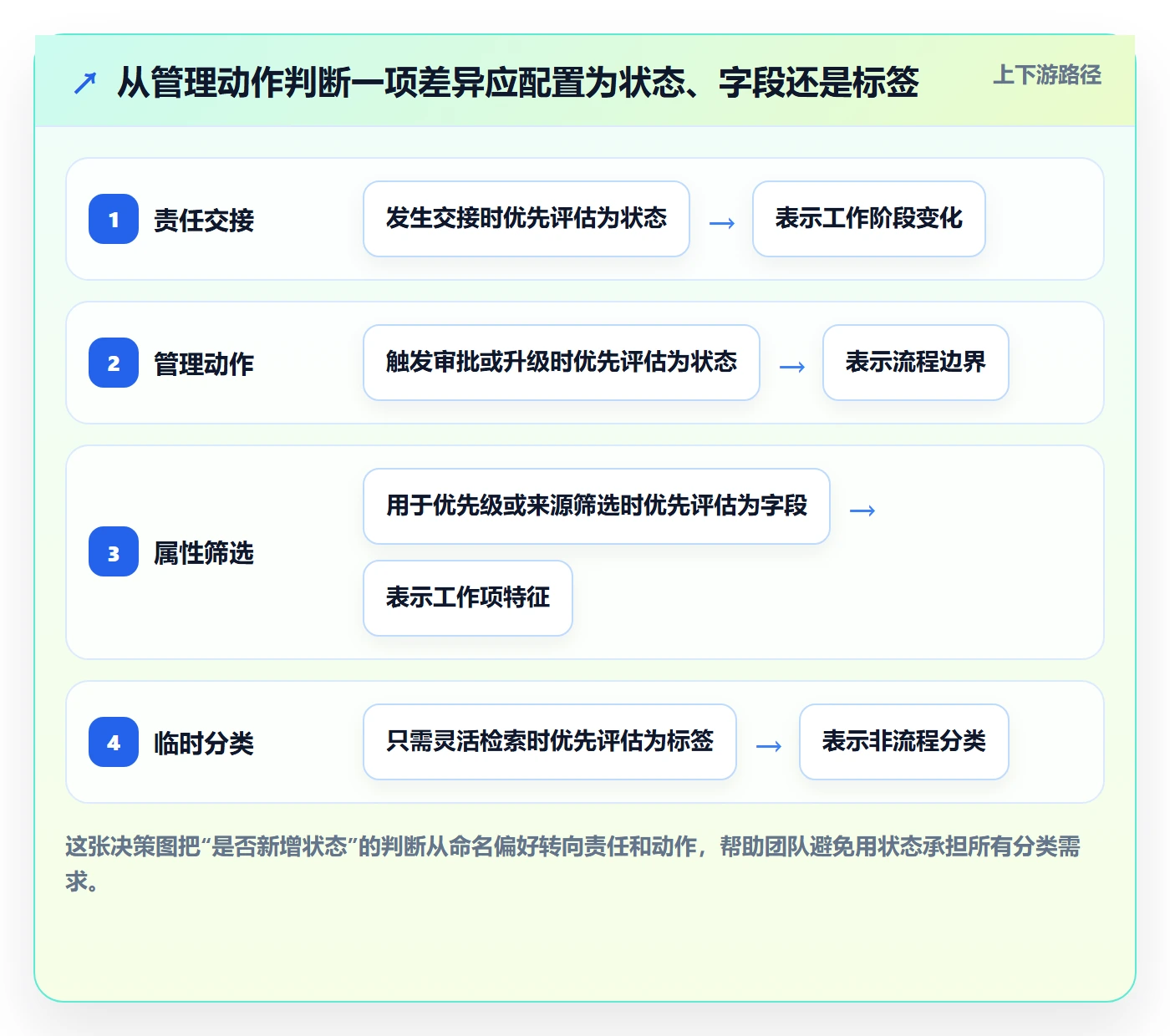Select the box 触发审批或升级时优先评估为状态
Image resolution: width=1170 pixels, height=1036 pixels.
click(562, 363)
